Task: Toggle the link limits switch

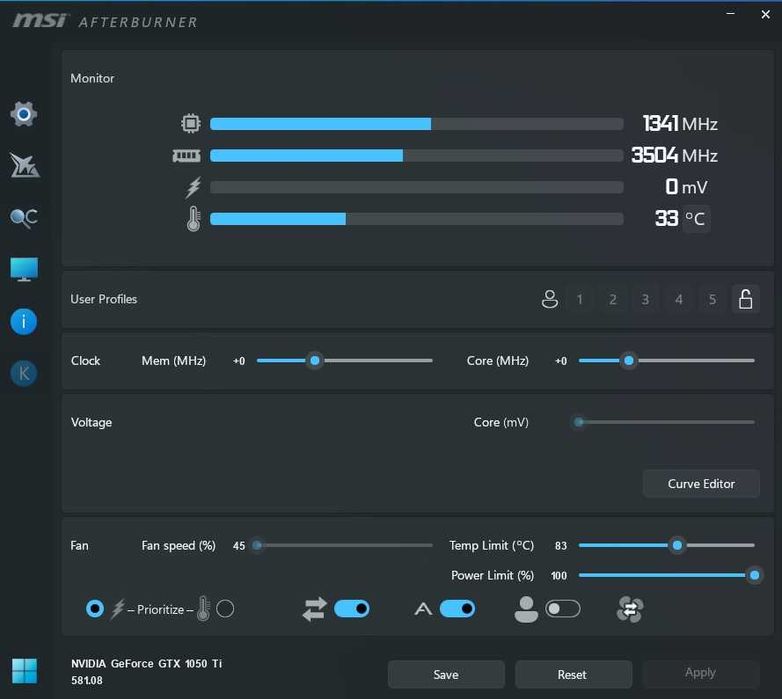Action: click(x=352, y=609)
